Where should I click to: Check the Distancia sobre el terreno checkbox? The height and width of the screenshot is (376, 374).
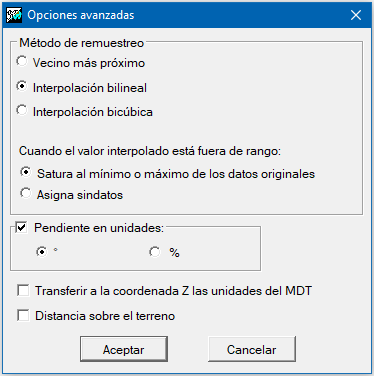click(23, 315)
